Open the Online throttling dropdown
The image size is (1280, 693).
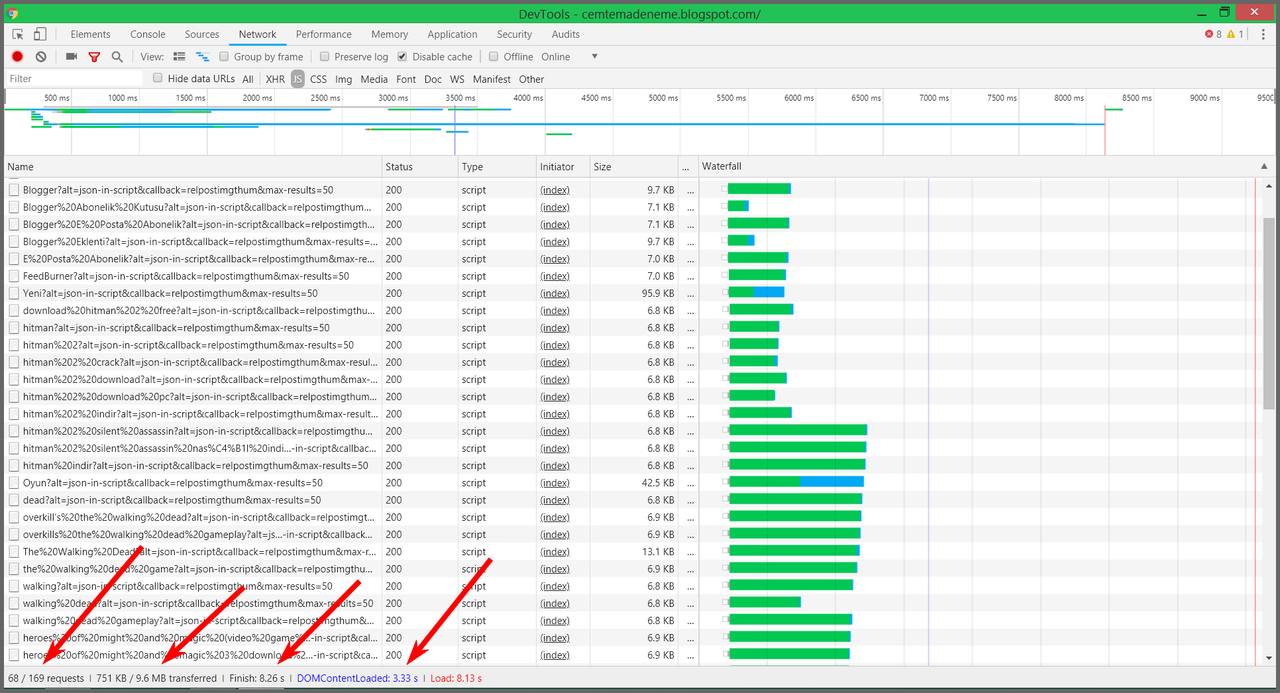point(569,57)
